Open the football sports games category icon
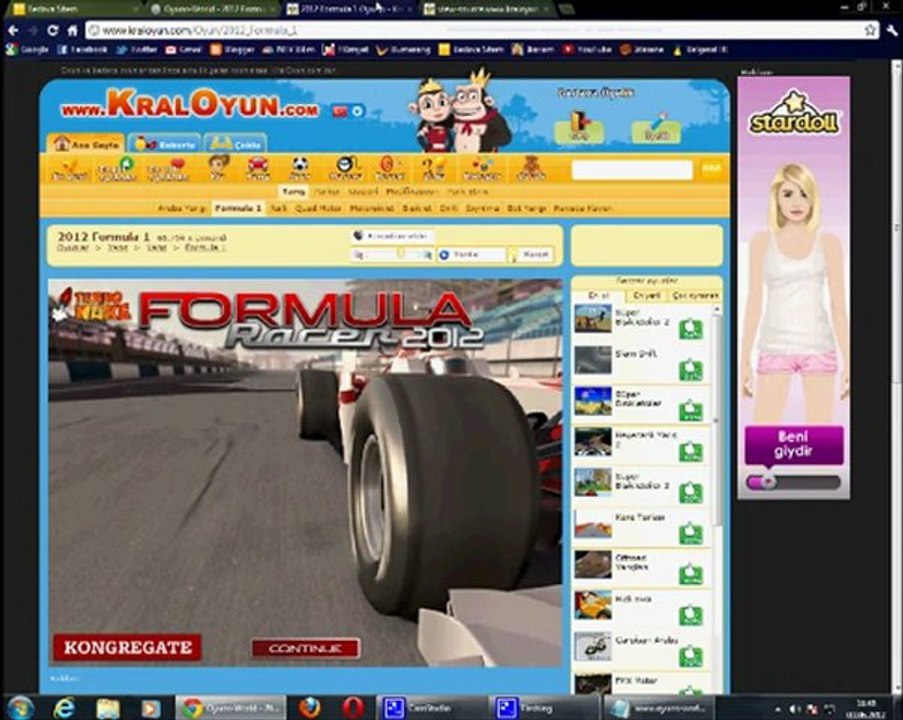The image size is (903, 720). click(299, 169)
